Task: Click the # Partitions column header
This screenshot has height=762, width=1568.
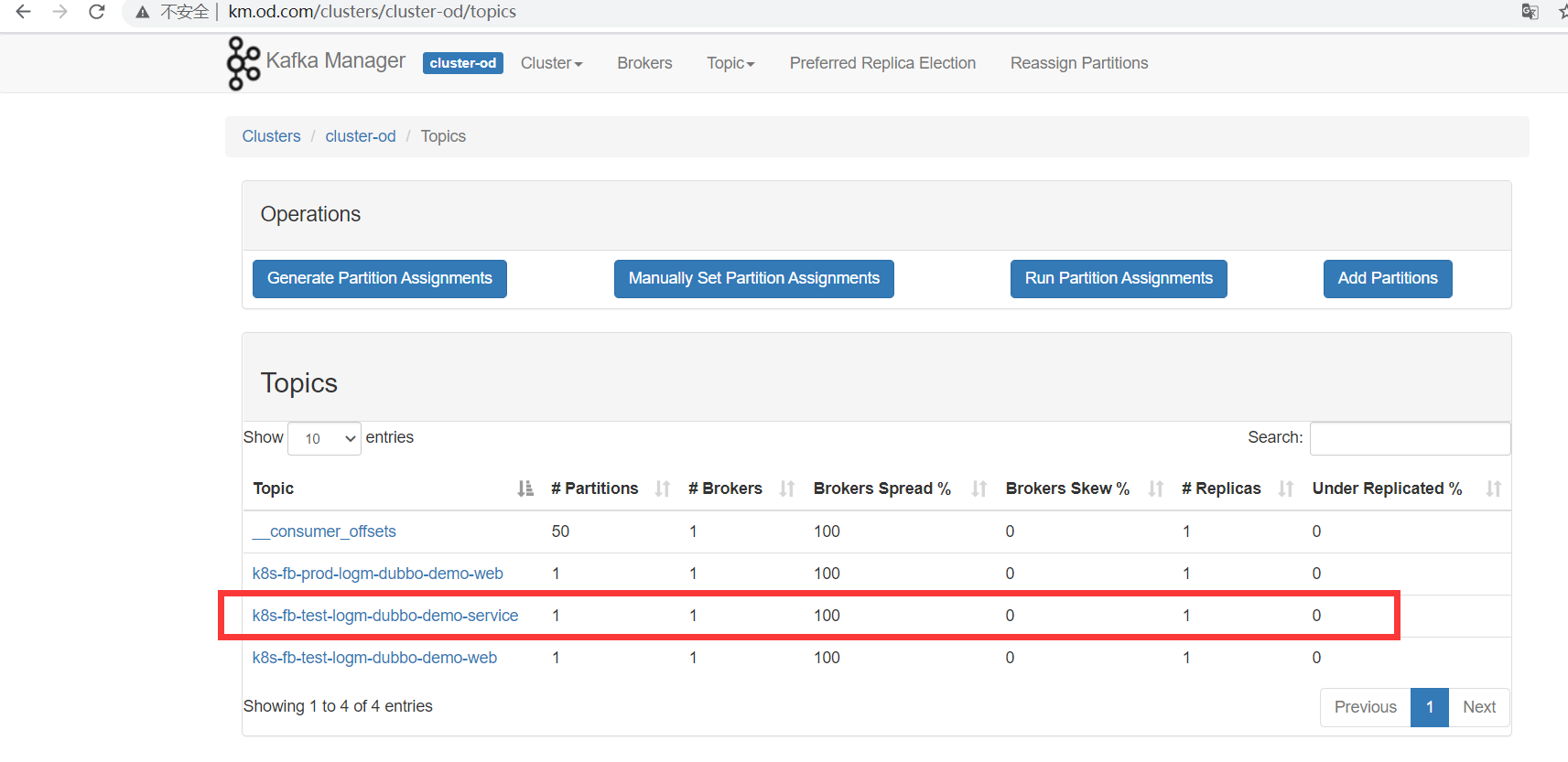Action: click(594, 488)
